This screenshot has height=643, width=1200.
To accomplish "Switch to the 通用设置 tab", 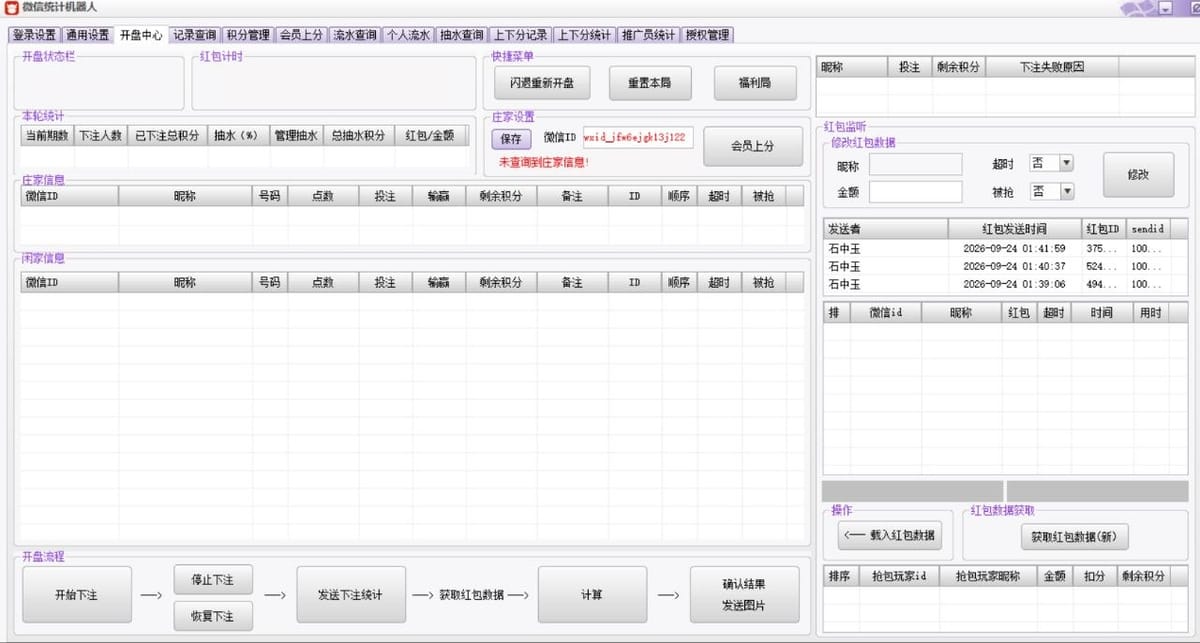I will tap(88, 35).
